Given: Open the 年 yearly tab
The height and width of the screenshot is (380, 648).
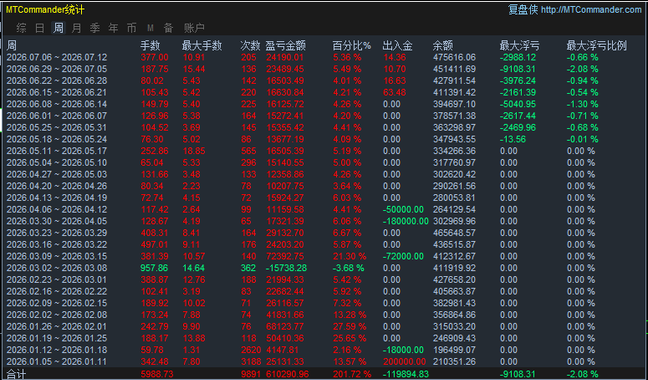Looking at the screenshot, I should (x=113, y=28).
